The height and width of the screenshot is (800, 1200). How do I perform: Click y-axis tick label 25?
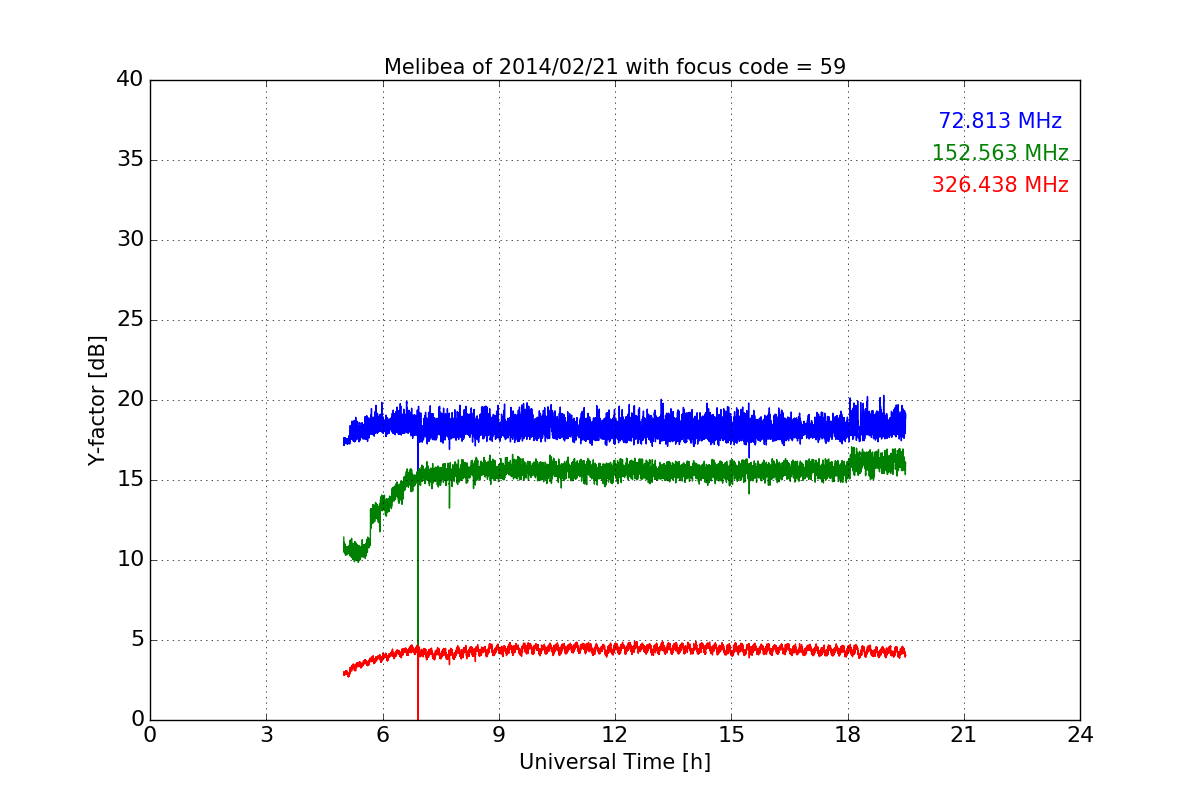click(130, 320)
